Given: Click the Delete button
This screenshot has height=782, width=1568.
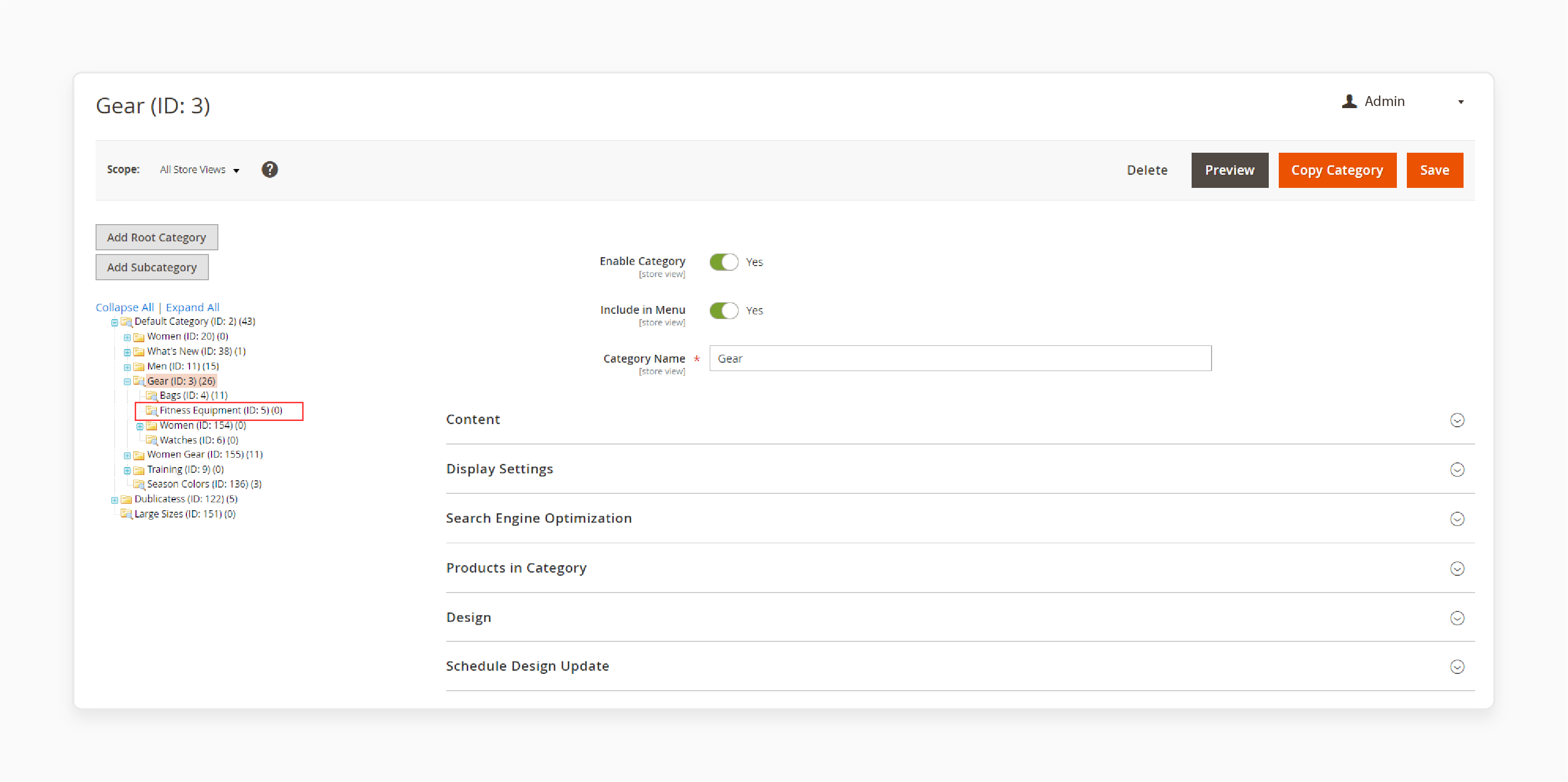Looking at the screenshot, I should pyautogui.click(x=1147, y=171).
